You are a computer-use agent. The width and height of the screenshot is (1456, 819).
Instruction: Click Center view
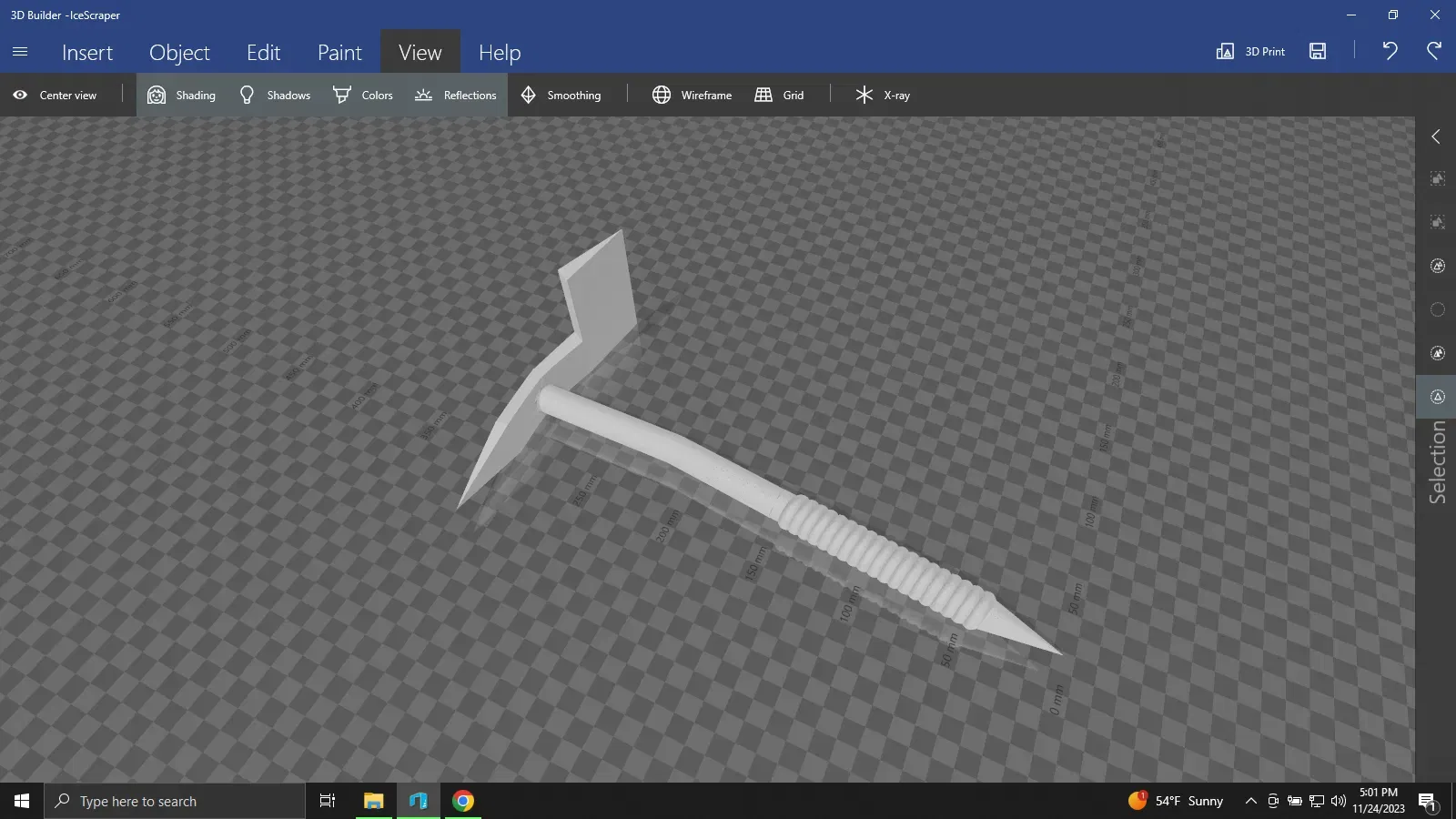(x=55, y=95)
